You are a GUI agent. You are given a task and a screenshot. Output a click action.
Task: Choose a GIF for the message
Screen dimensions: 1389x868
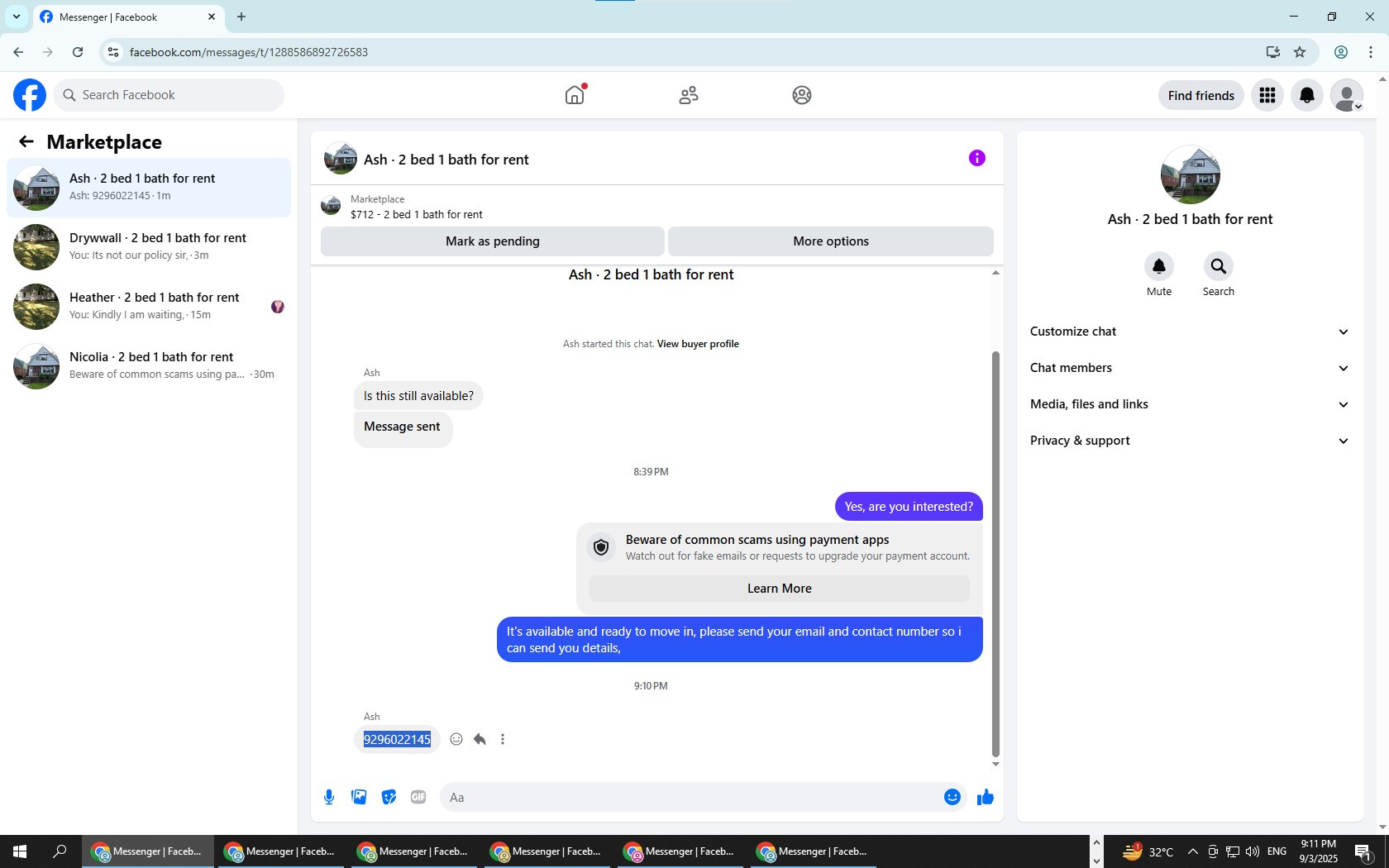click(418, 797)
